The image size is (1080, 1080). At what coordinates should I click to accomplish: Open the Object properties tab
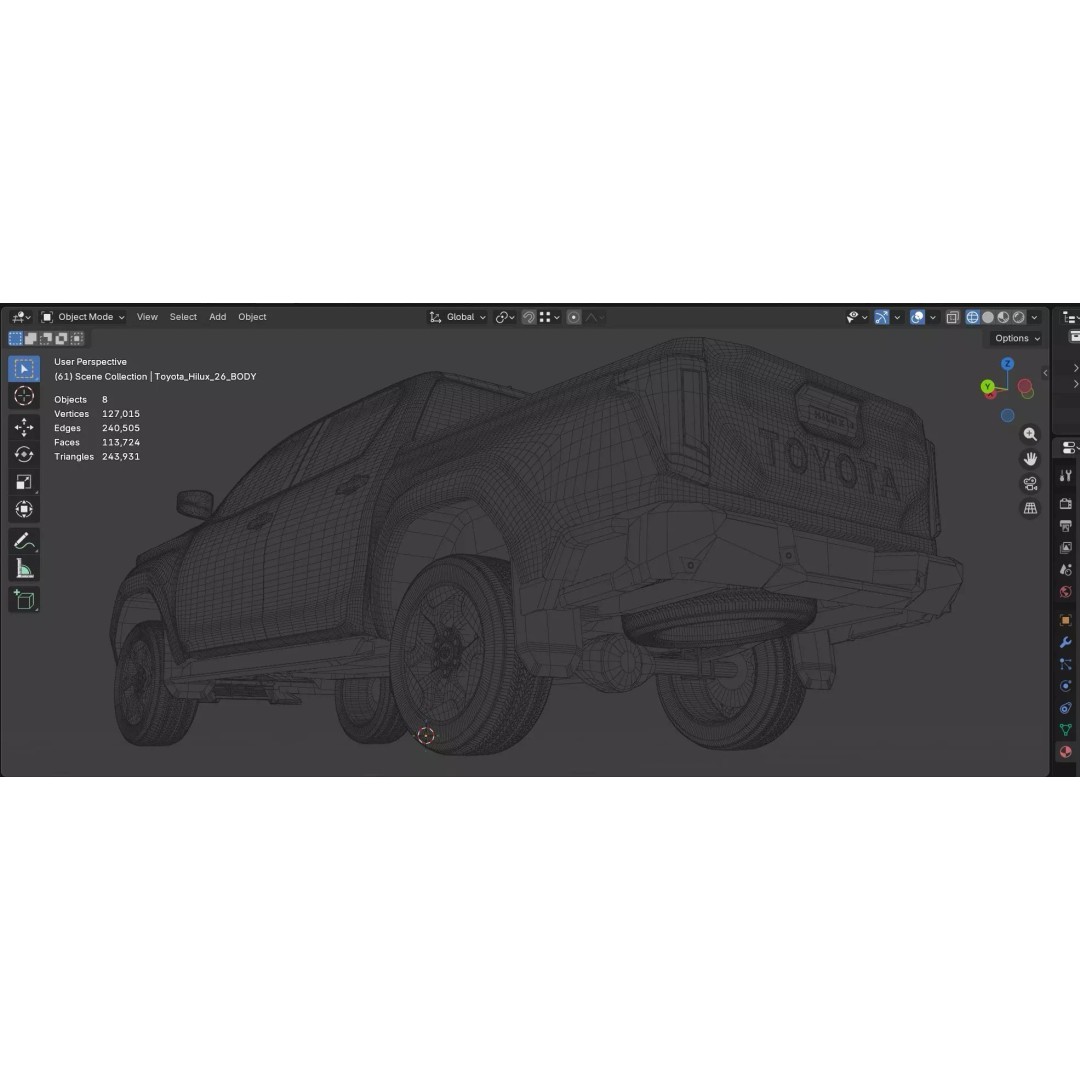point(1066,621)
